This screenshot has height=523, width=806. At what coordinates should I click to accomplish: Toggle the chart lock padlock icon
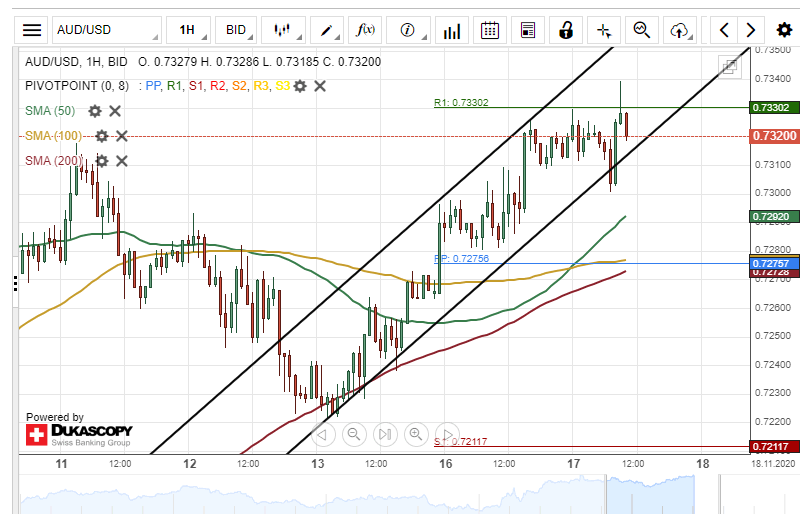click(x=566, y=30)
